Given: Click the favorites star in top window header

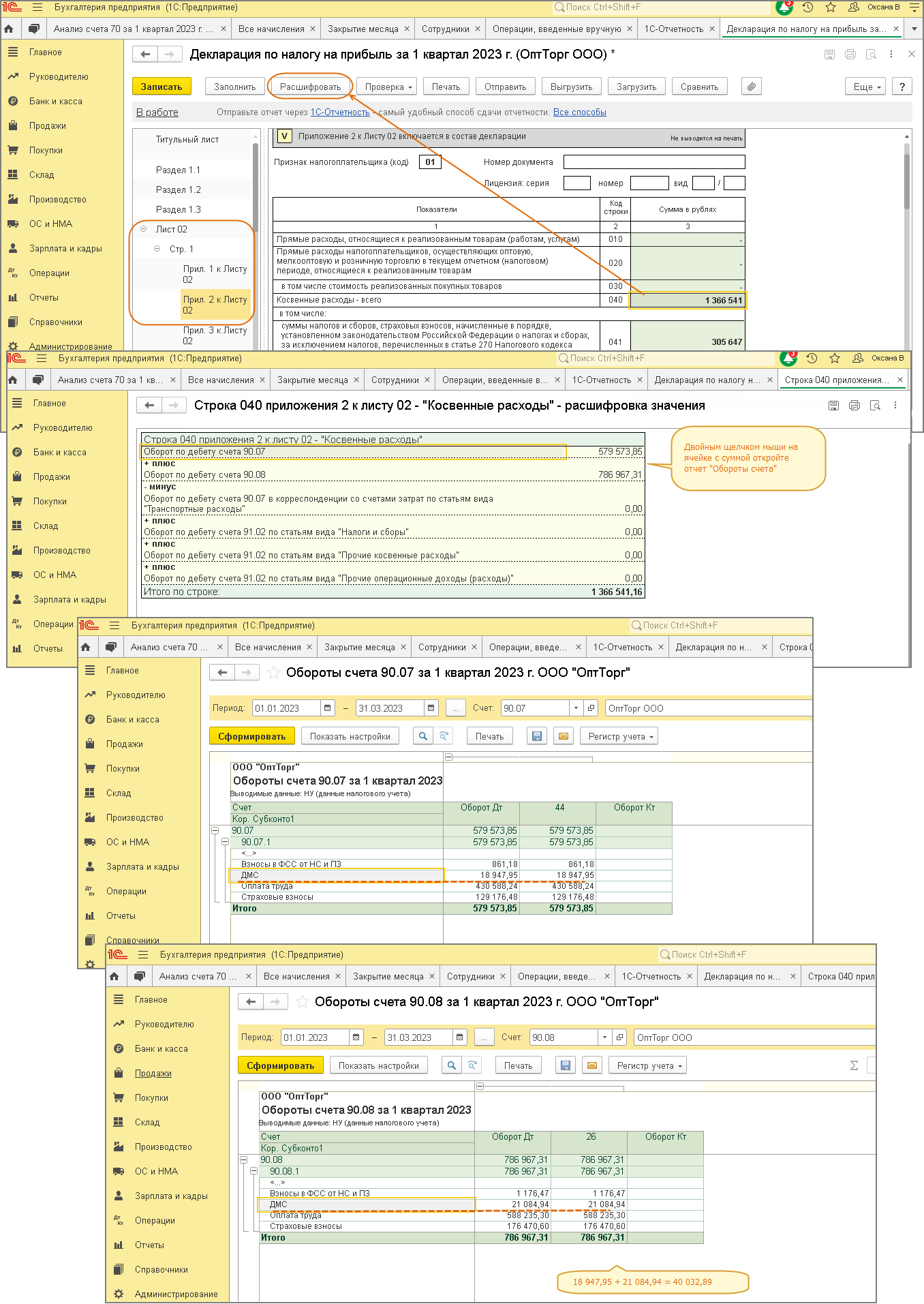Looking at the screenshot, I should (830, 7).
